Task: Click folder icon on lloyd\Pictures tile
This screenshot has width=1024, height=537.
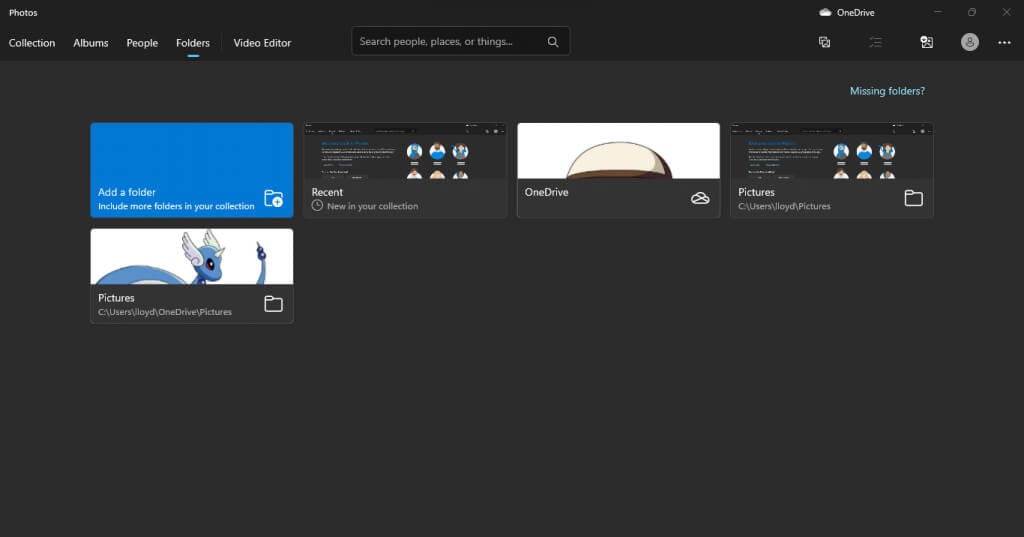Action: [913, 198]
